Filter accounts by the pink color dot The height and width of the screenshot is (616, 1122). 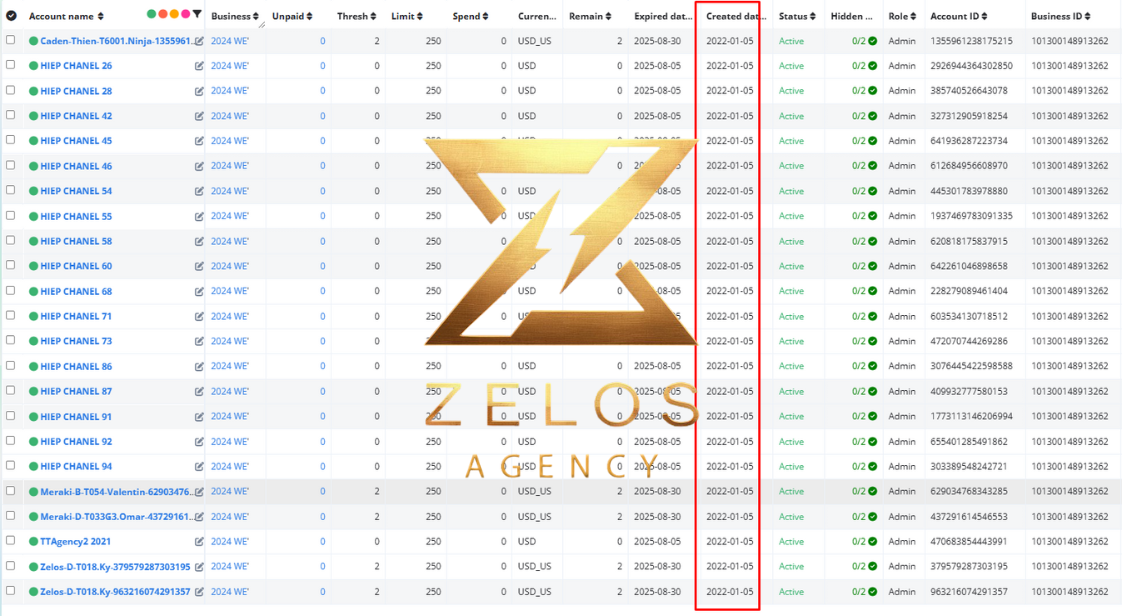(x=185, y=14)
